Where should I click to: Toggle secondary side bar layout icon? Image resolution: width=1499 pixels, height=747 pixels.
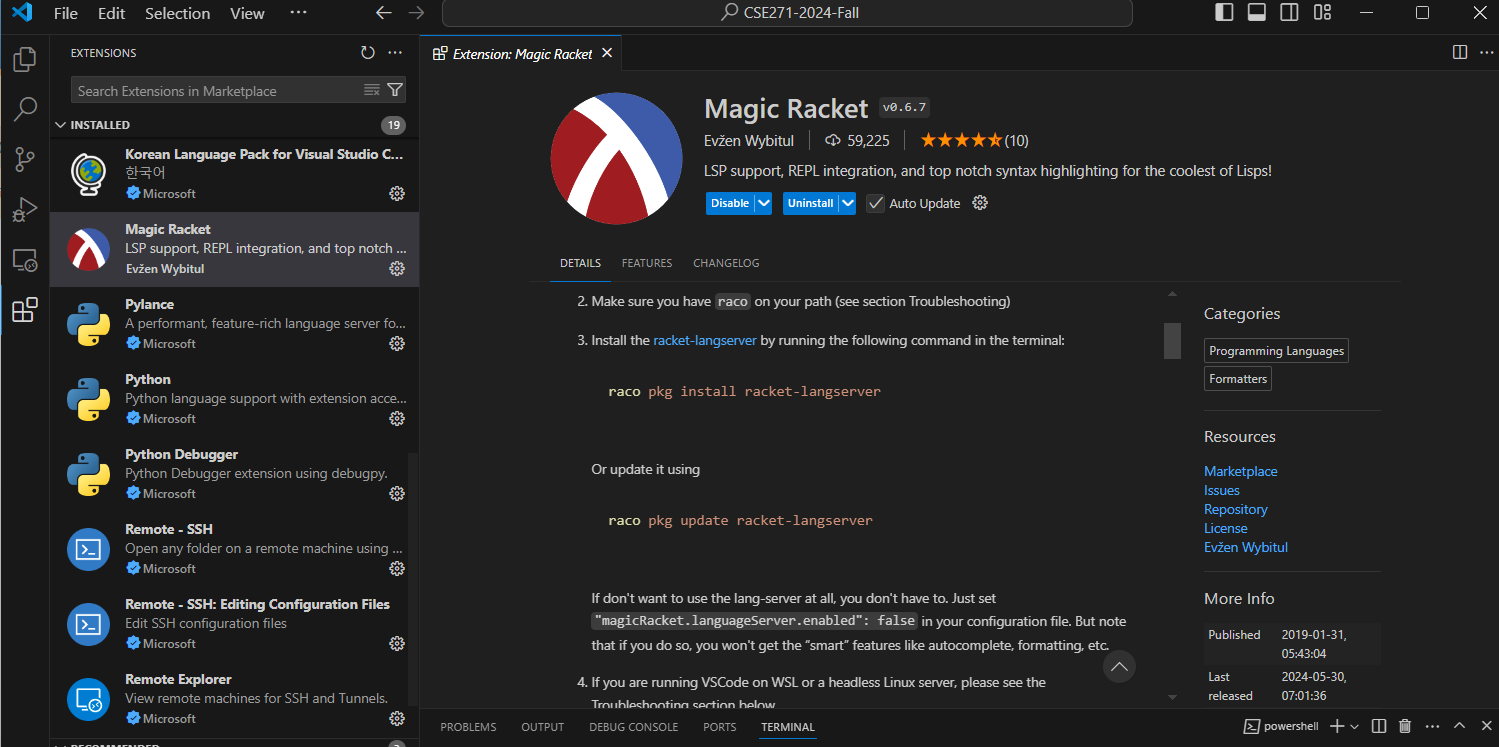tap(1290, 13)
